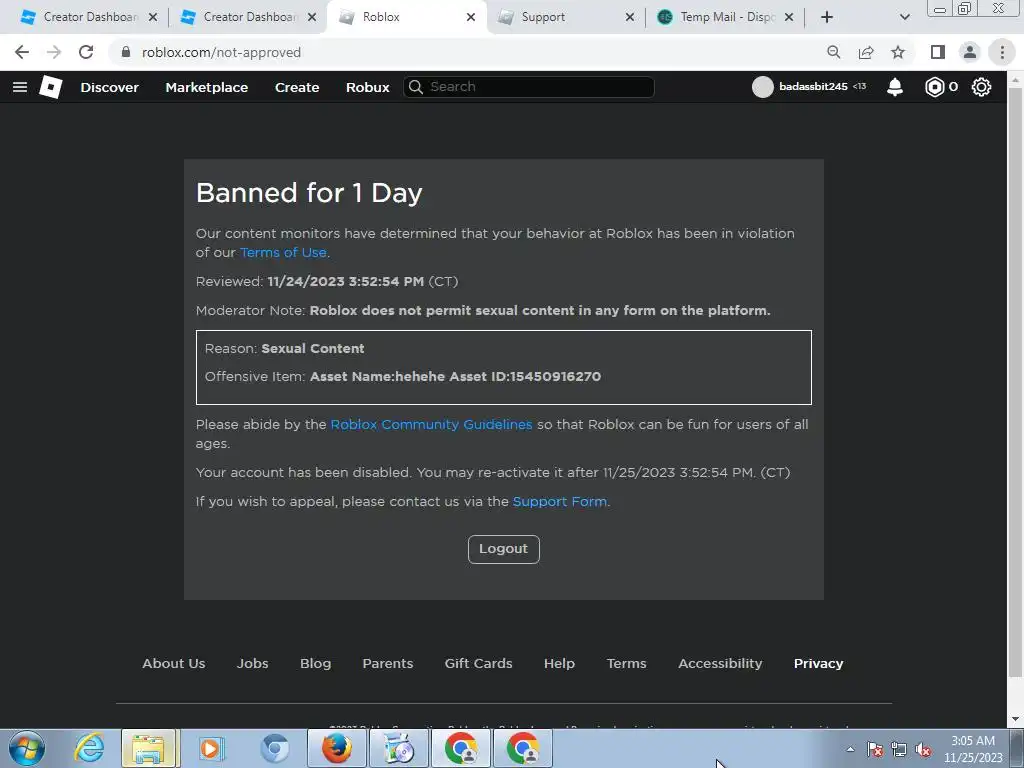
Task: Click the muted volume tray icon
Action: [923, 750]
